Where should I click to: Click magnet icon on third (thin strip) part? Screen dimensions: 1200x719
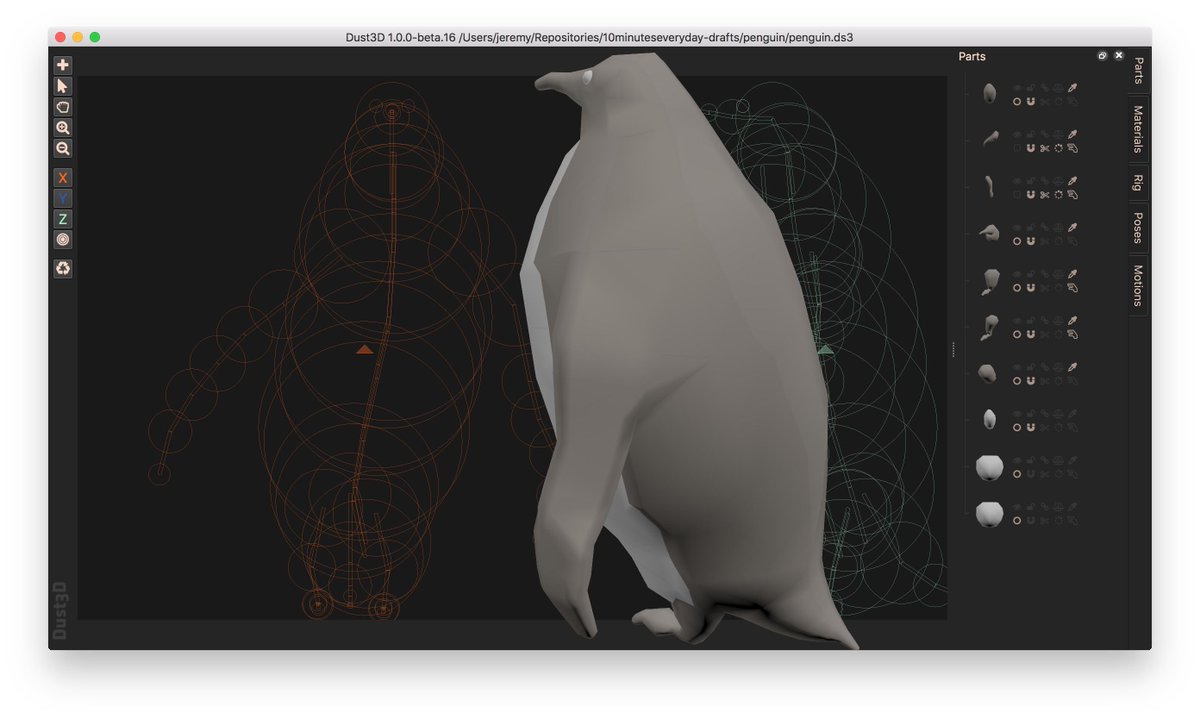[1030, 194]
